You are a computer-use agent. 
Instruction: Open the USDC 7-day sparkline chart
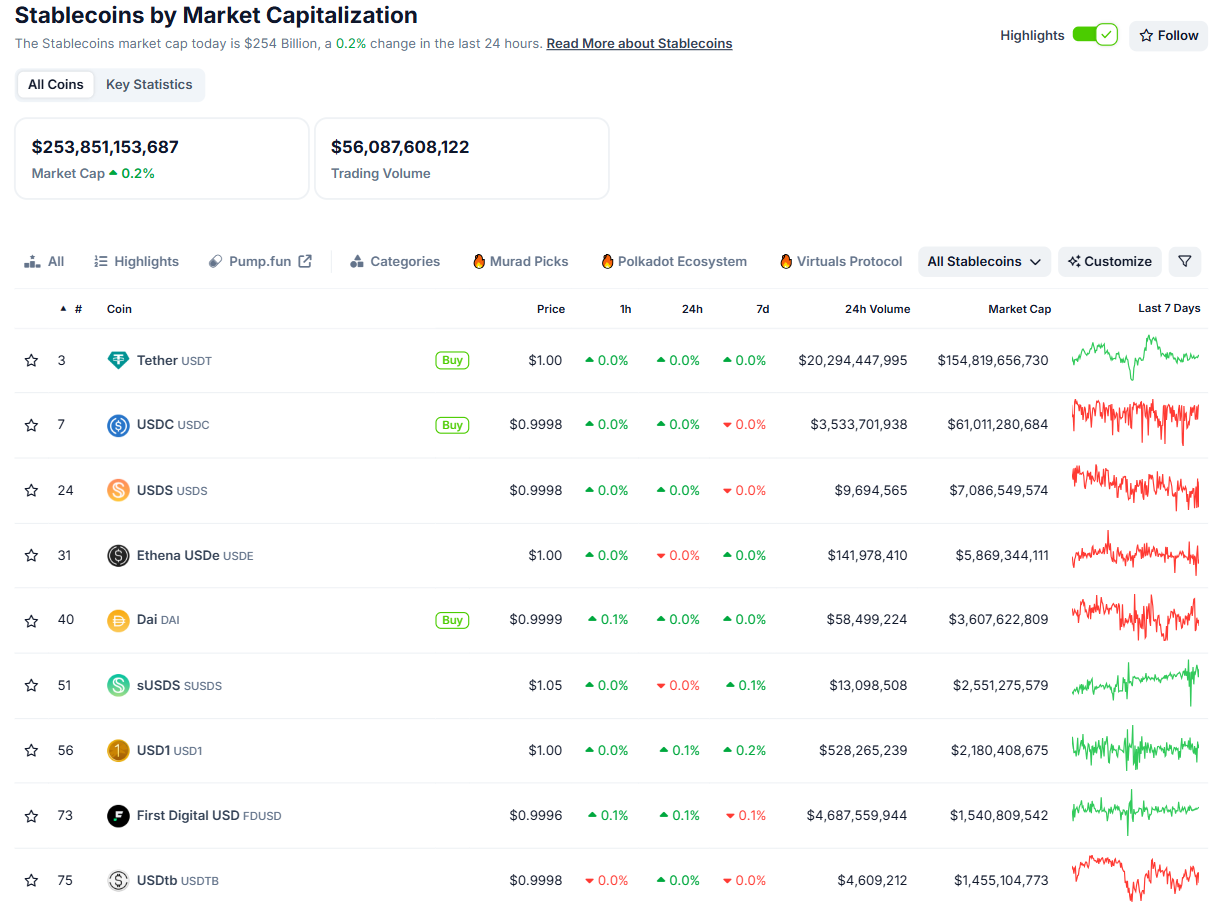pos(1135,422)
